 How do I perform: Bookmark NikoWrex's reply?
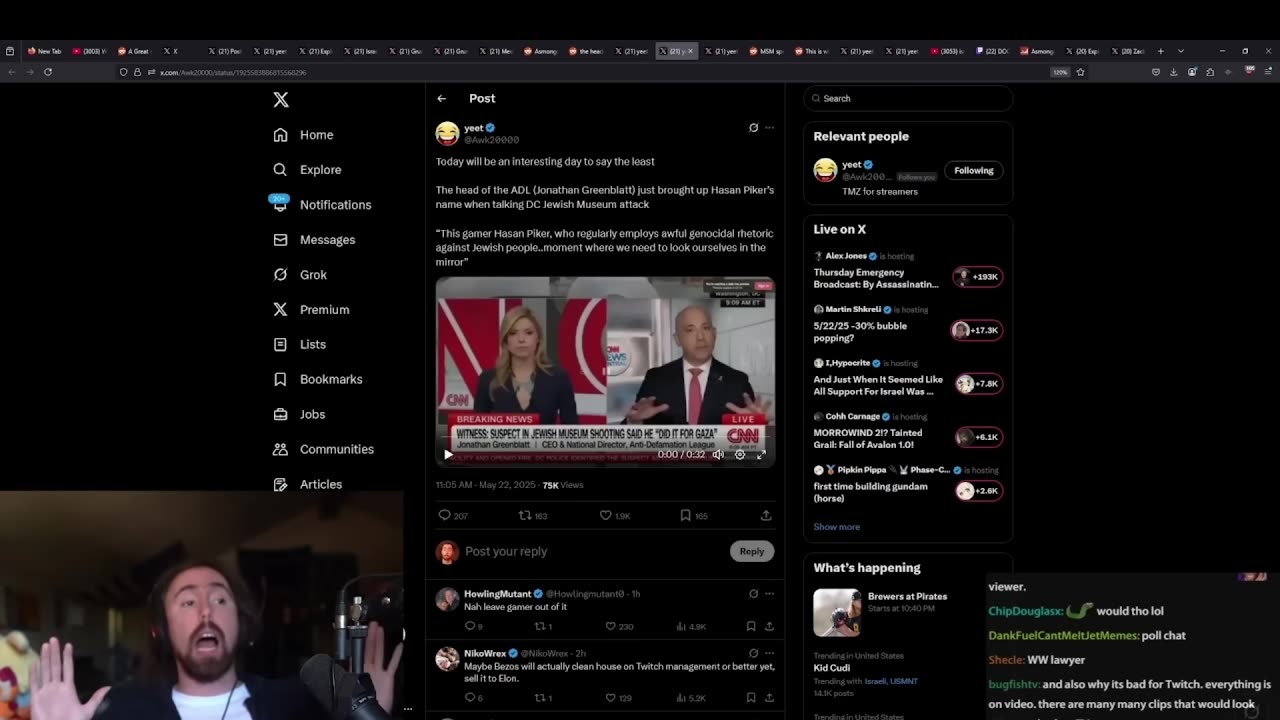point(751,698)
